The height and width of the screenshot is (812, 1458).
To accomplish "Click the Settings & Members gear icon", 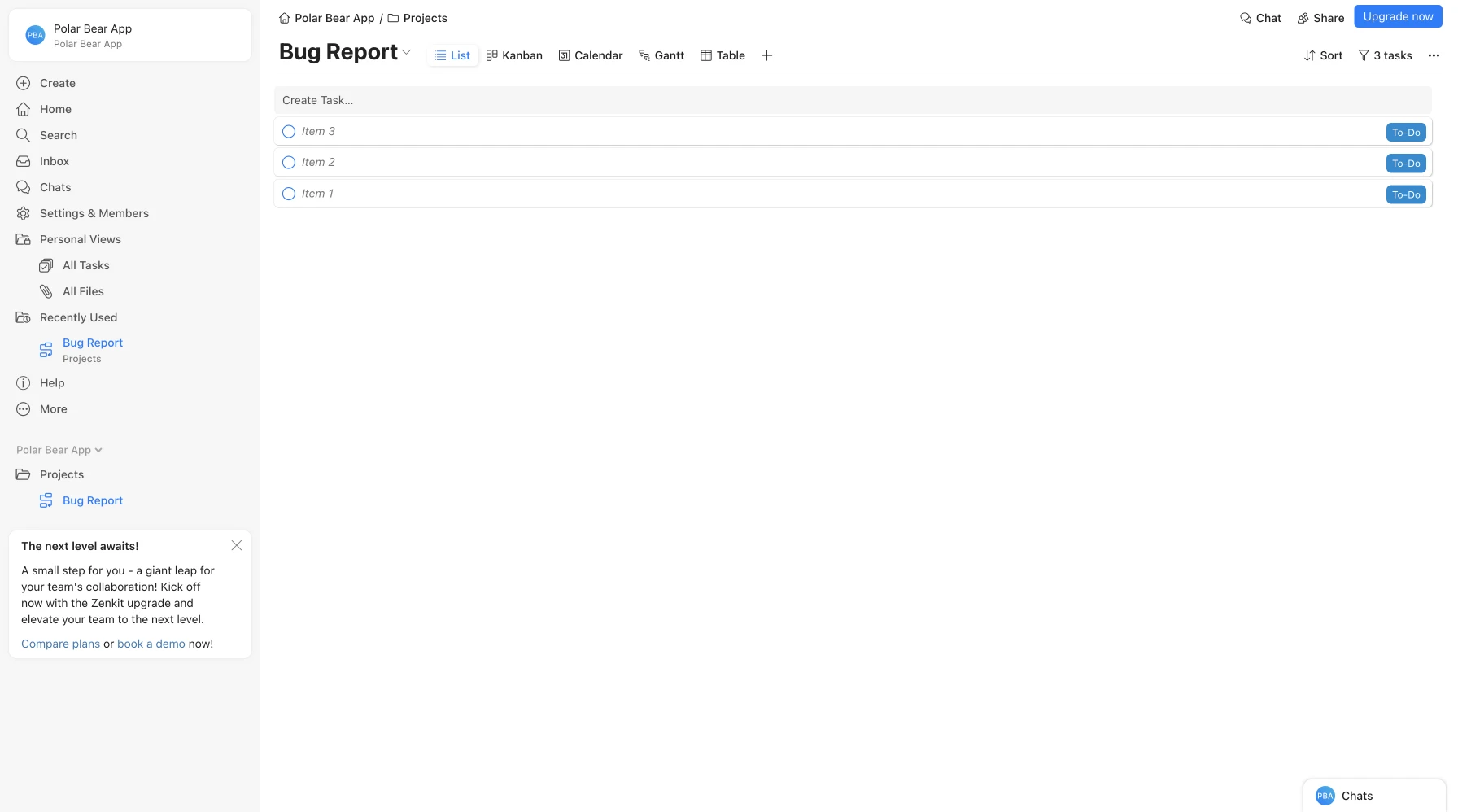I will coord(24,213).
